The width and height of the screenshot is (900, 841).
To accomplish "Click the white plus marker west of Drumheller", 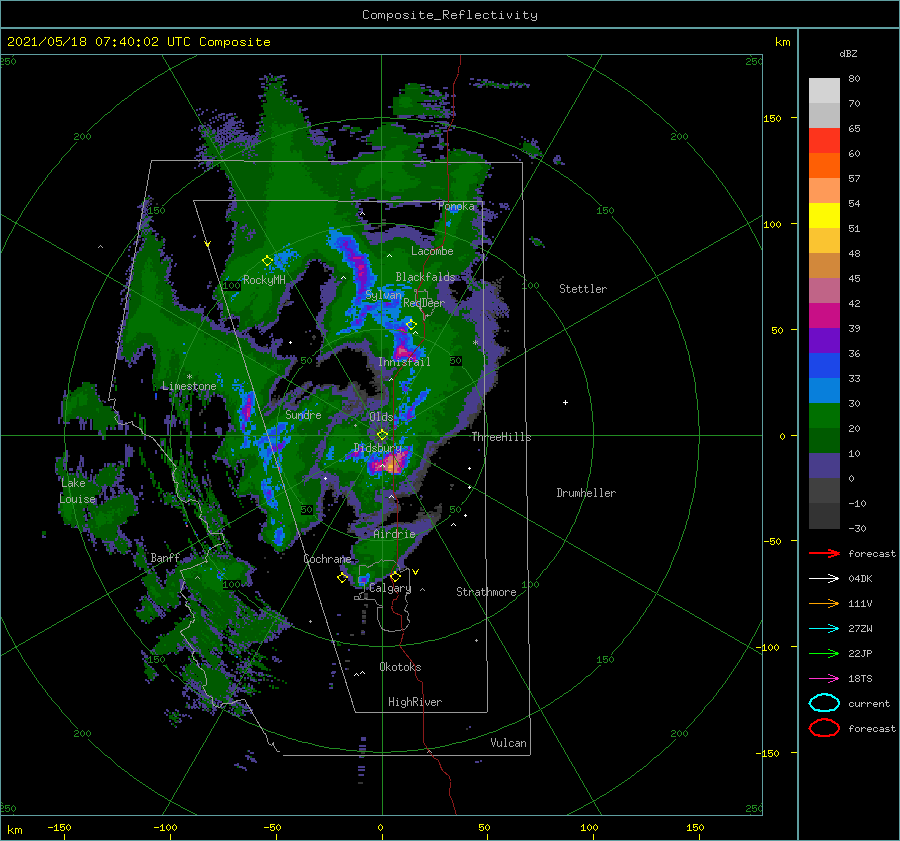I will pyautogui.click(x=565, y=402).
